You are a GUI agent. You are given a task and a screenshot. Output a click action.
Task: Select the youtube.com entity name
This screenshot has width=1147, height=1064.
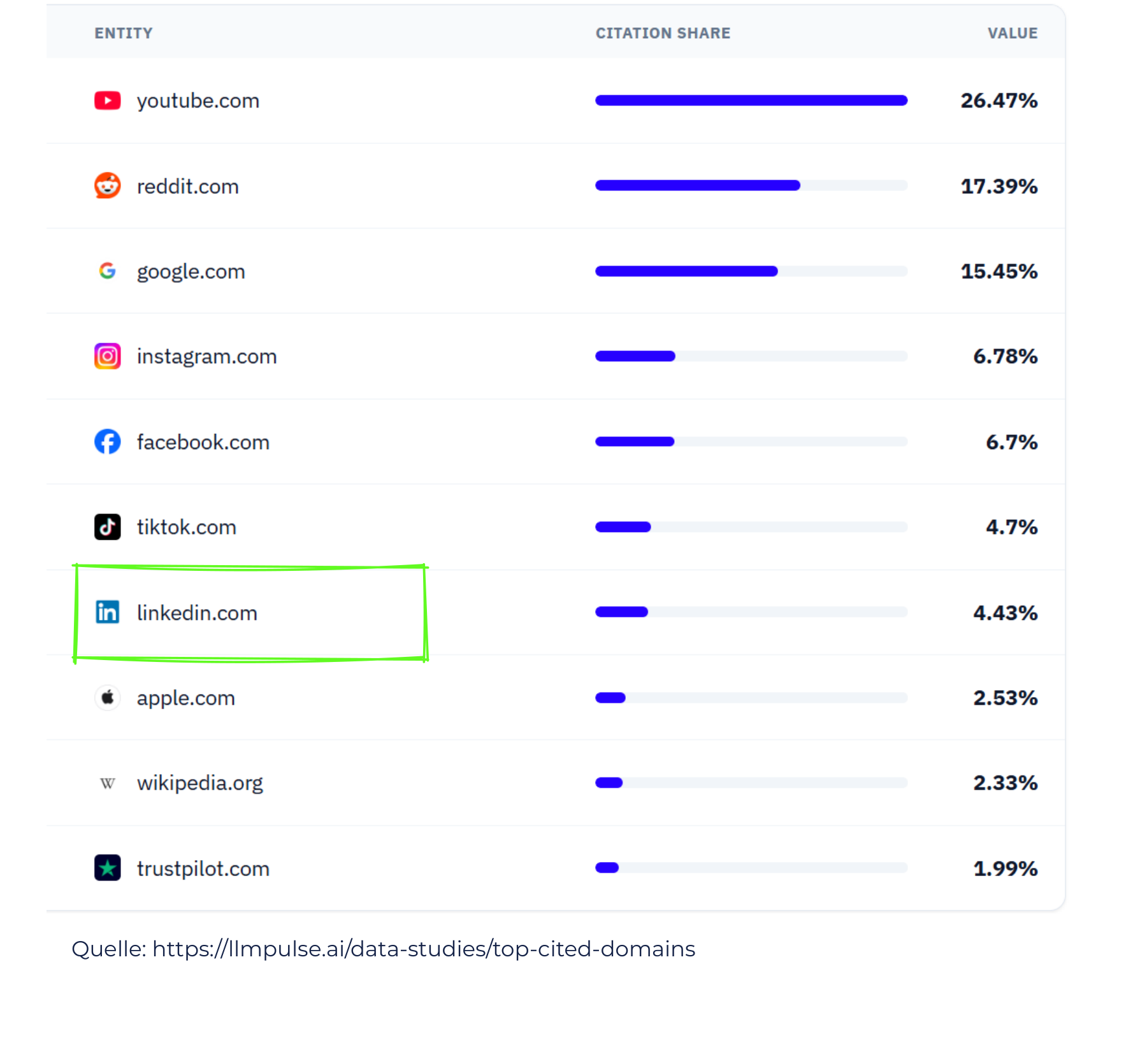(x=198, y=101)
